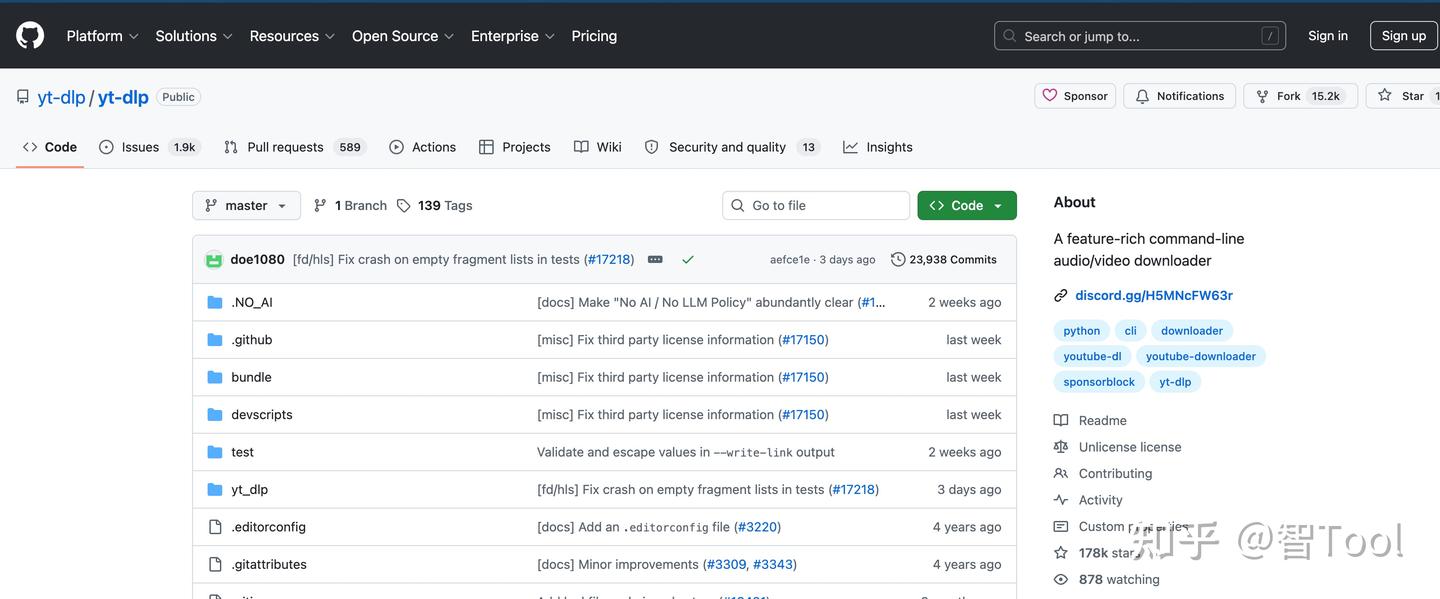
Task: Open the Resources dropdown menu
Action: coord(292,36)
